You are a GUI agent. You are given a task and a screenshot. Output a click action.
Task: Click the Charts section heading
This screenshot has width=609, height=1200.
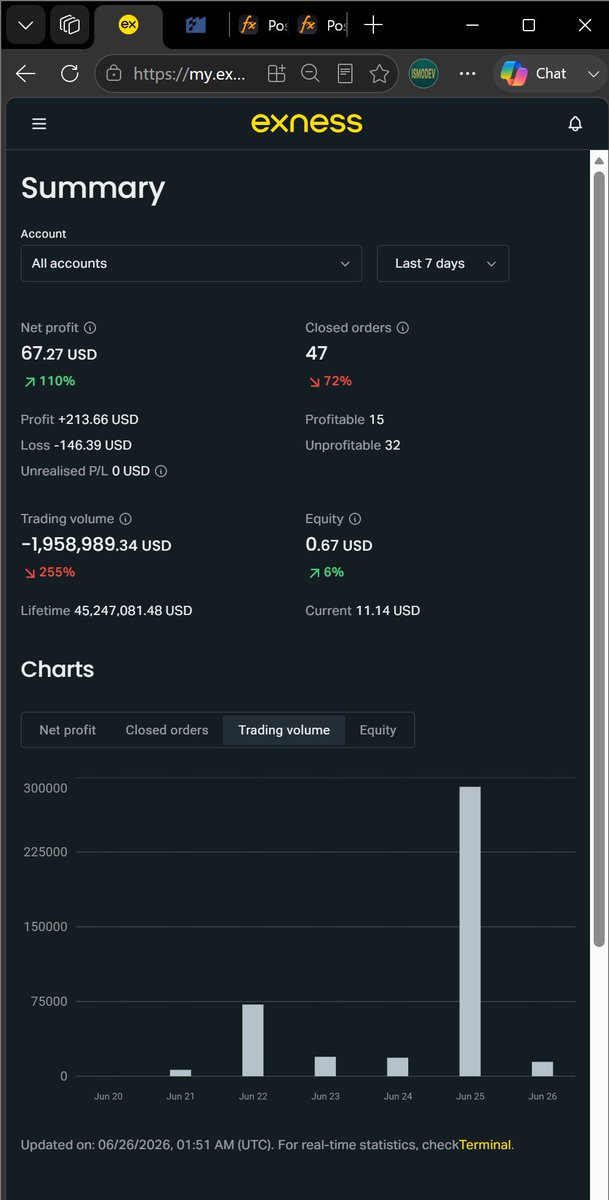coord(57,669)
